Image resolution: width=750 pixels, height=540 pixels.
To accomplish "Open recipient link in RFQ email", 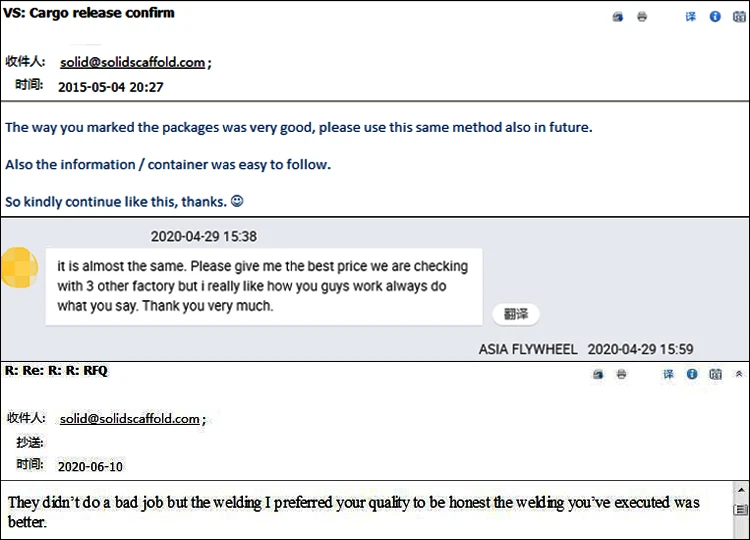I will coord(129,419).
